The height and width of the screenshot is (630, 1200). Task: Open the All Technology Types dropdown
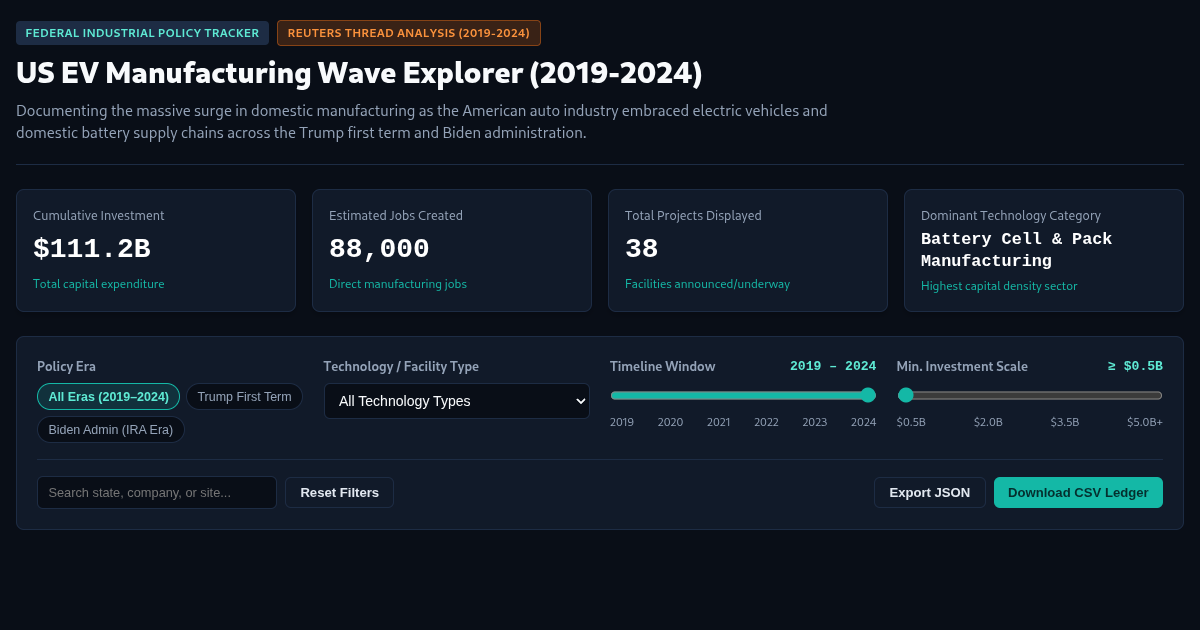click(x=457, y=401)
